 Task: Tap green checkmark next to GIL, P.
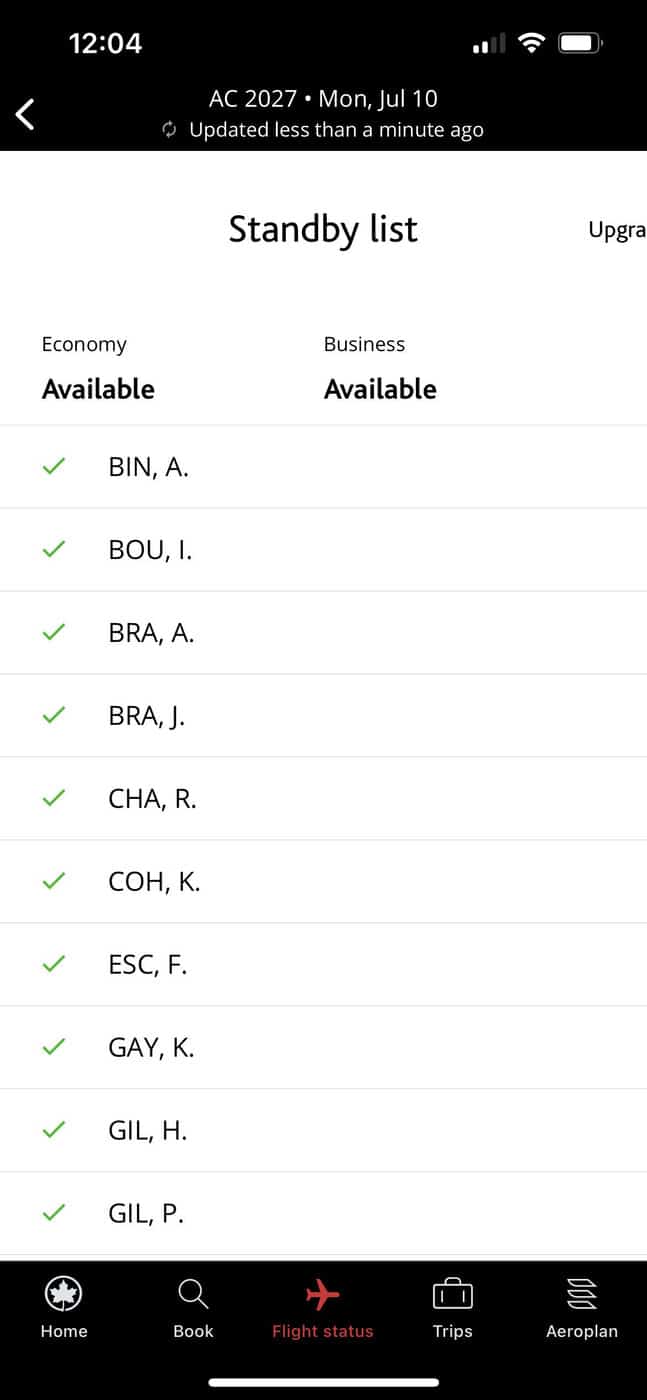[x=54, y=1213]
